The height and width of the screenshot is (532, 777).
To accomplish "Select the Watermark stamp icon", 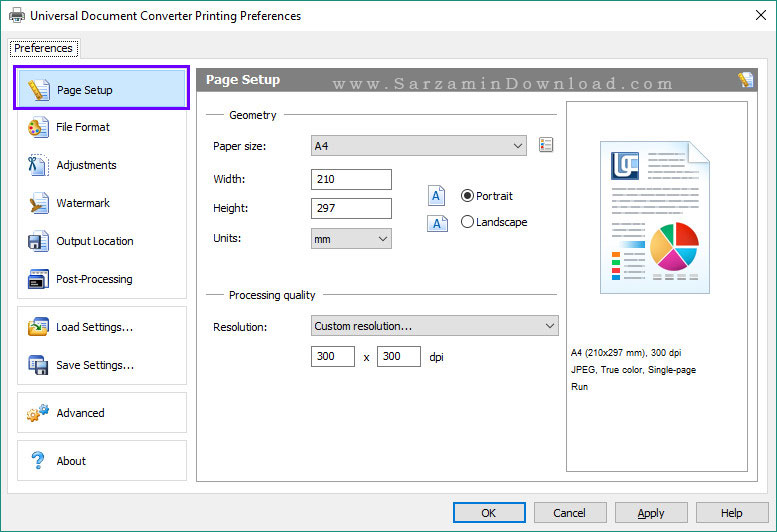I will pos(38,203).
